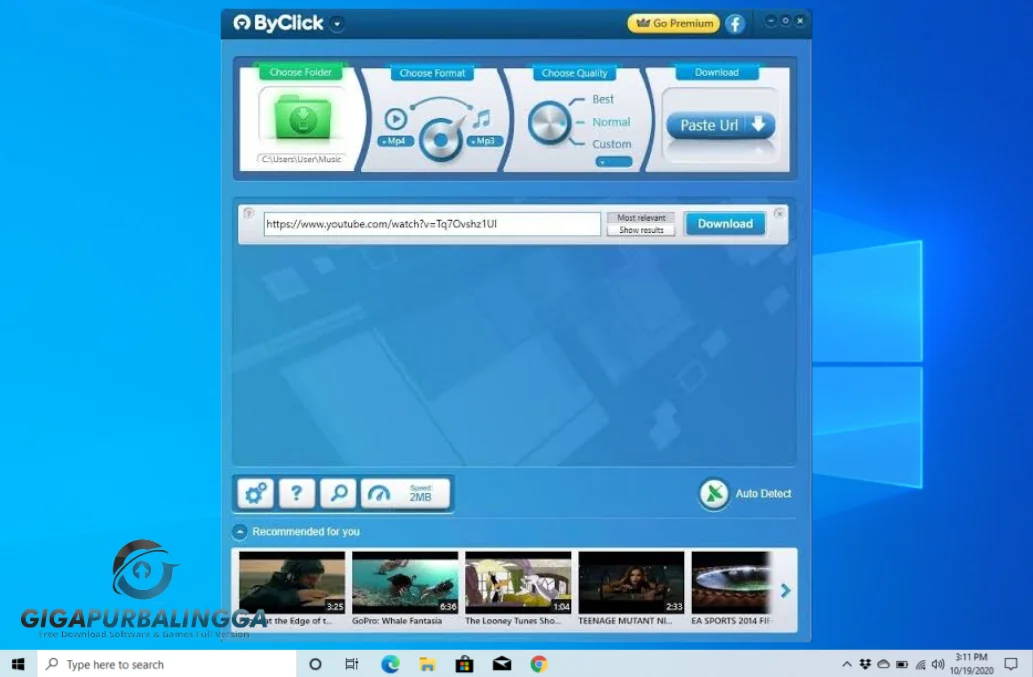
Task: Select the Show results option
Action: click(641, 230)
